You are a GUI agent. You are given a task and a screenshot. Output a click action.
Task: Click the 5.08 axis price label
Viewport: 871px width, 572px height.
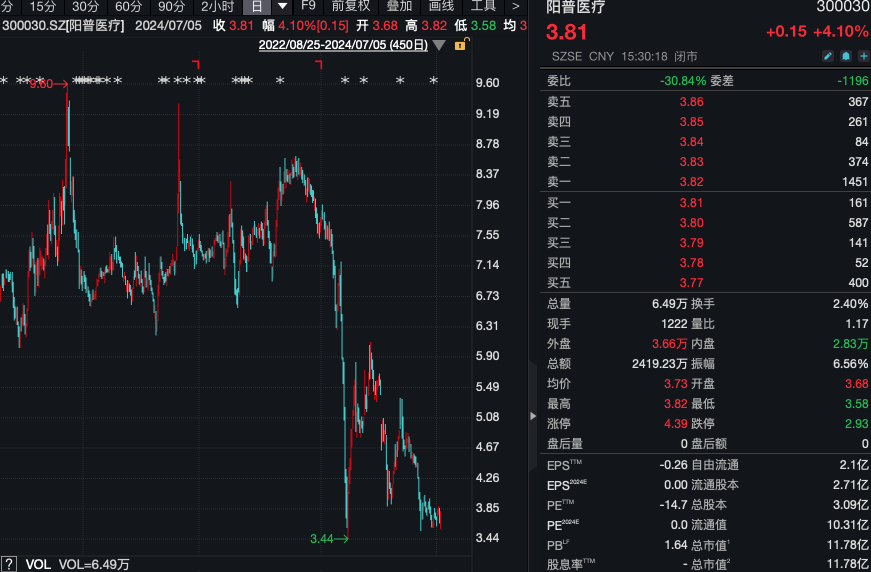(x=488, y=417)
